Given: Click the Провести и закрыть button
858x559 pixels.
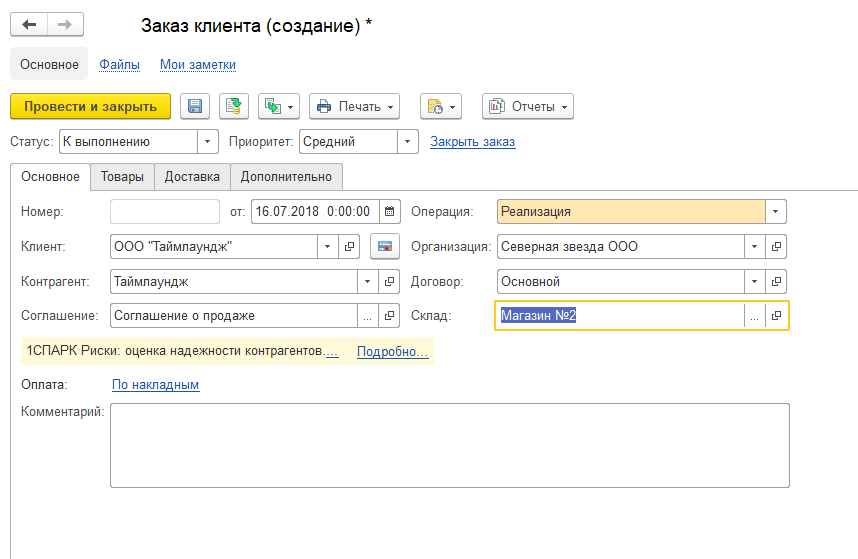Looking at the screenshot, I should [90, 106].
